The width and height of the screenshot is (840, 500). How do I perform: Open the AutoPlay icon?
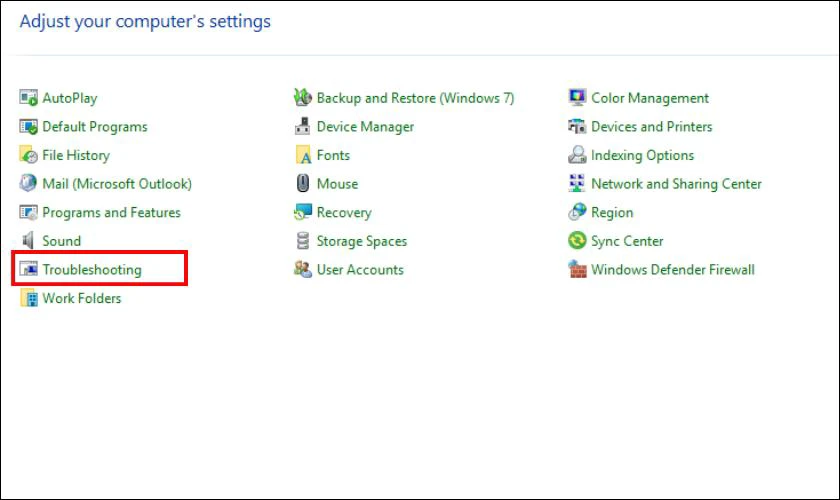28,98
